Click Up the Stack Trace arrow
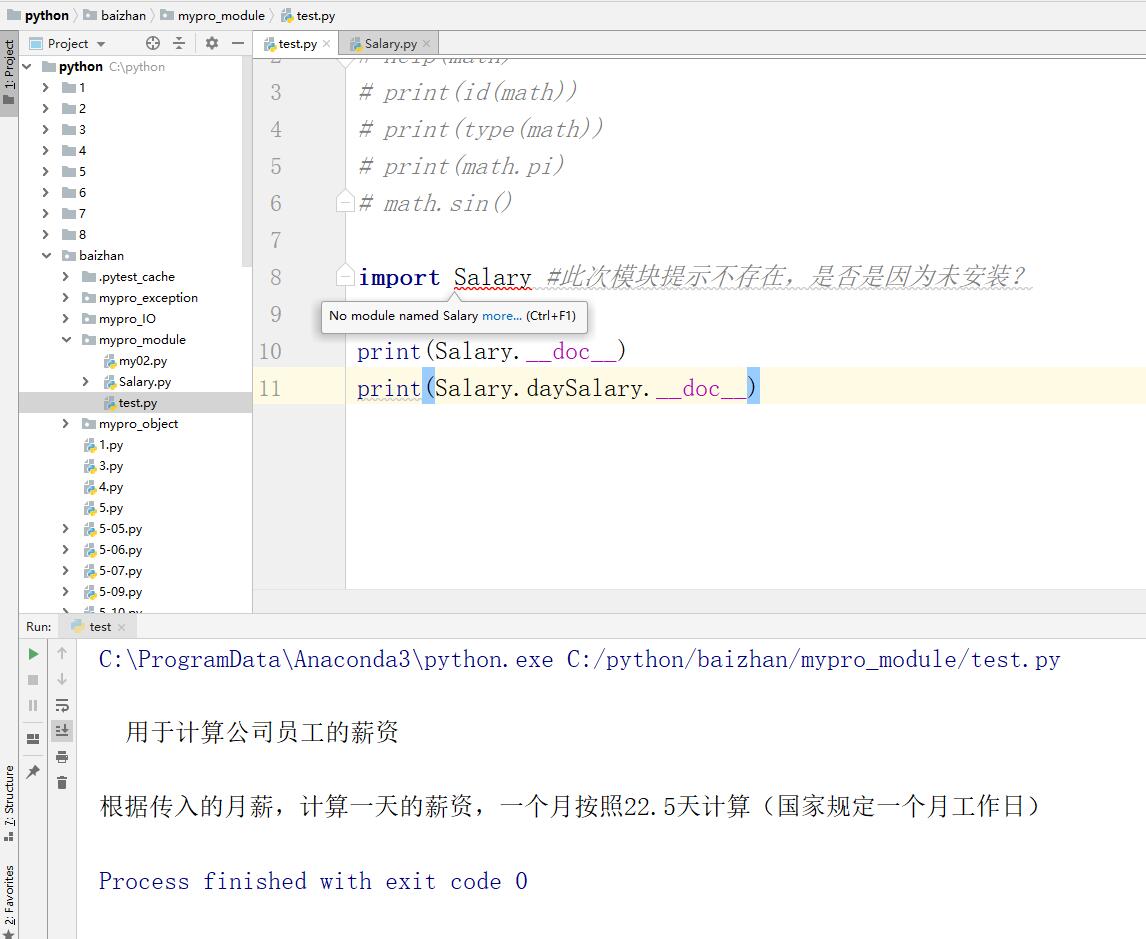 (x=62, y=653)
